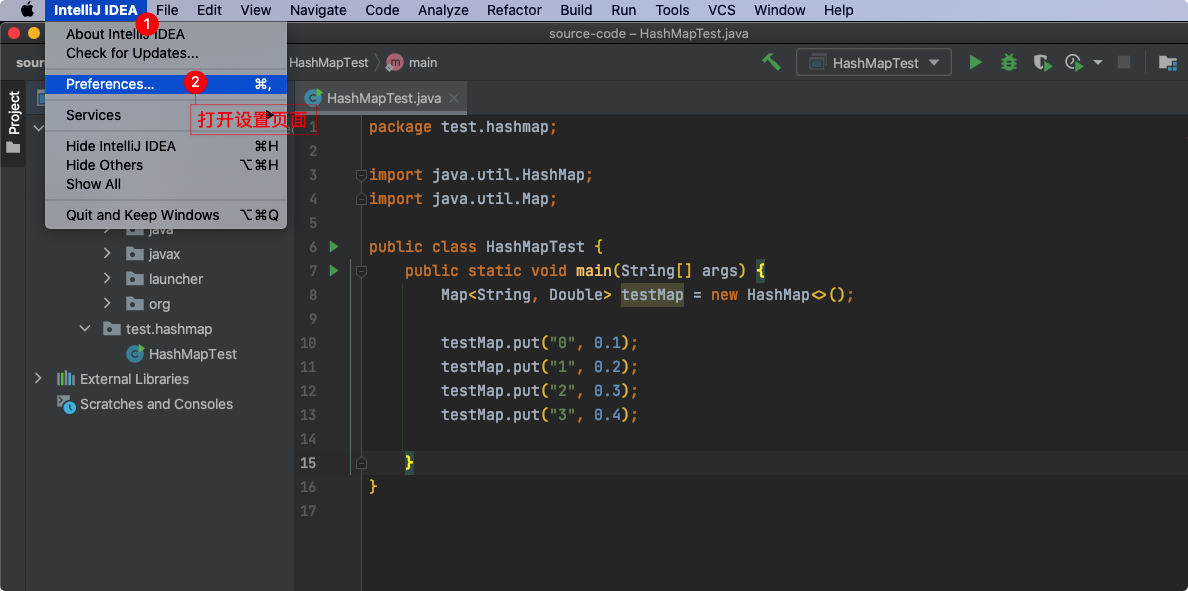The height and width of the screenshot is (591, 1188).
Task: Open the Window menu
Action: (780, 10)
